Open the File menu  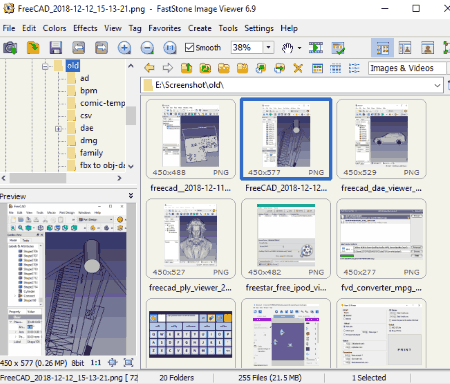coord(9,28)
